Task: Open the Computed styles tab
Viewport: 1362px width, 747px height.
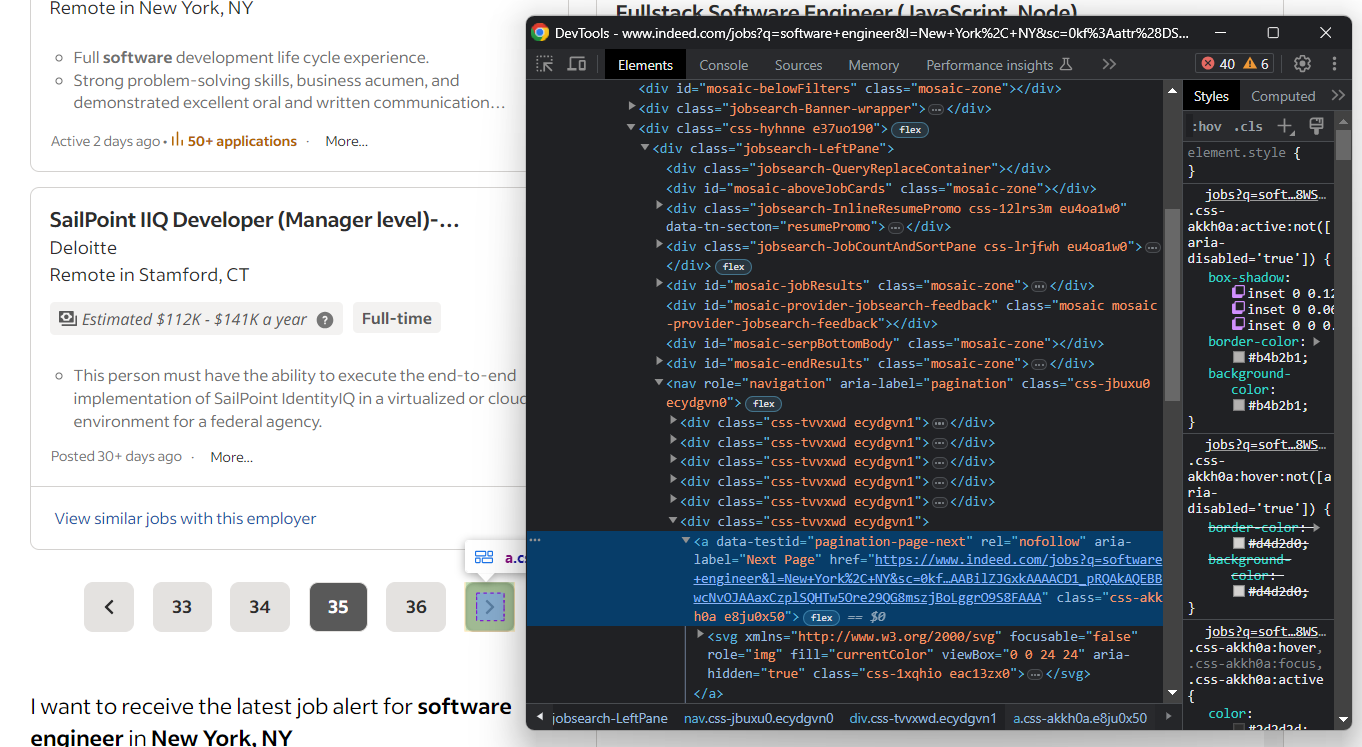Action: (1283, 96)
